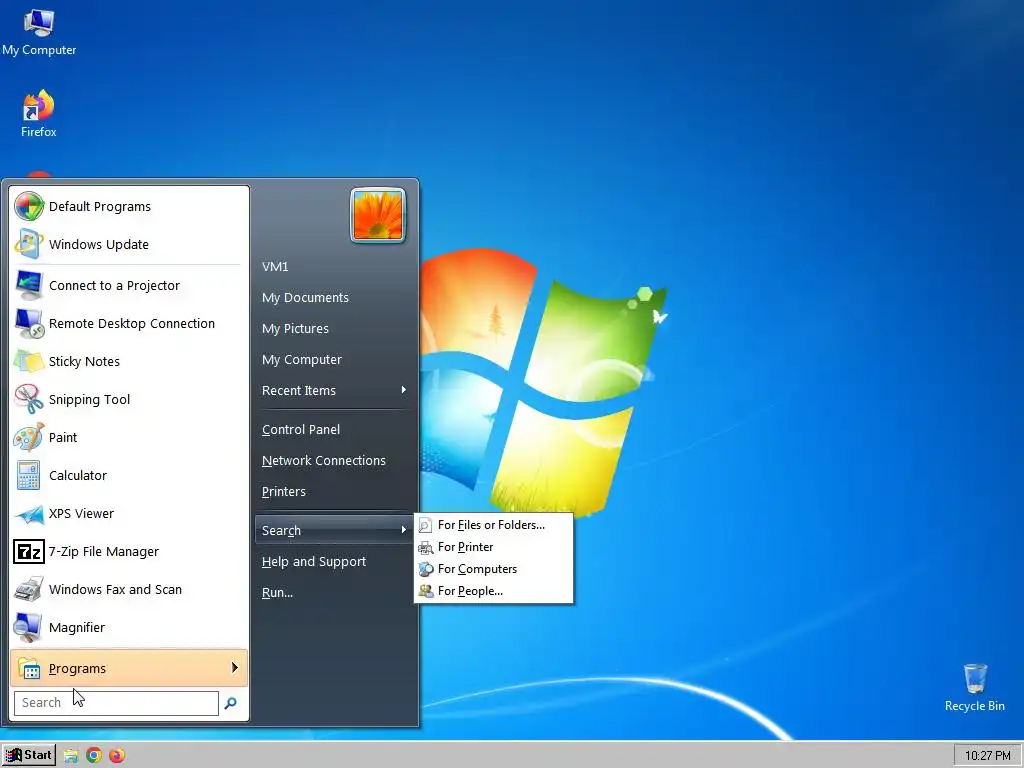Click the For Files or Folders icon
Image resolution: width=1024 pixels, height=768 pixels.
pos(425,525)
